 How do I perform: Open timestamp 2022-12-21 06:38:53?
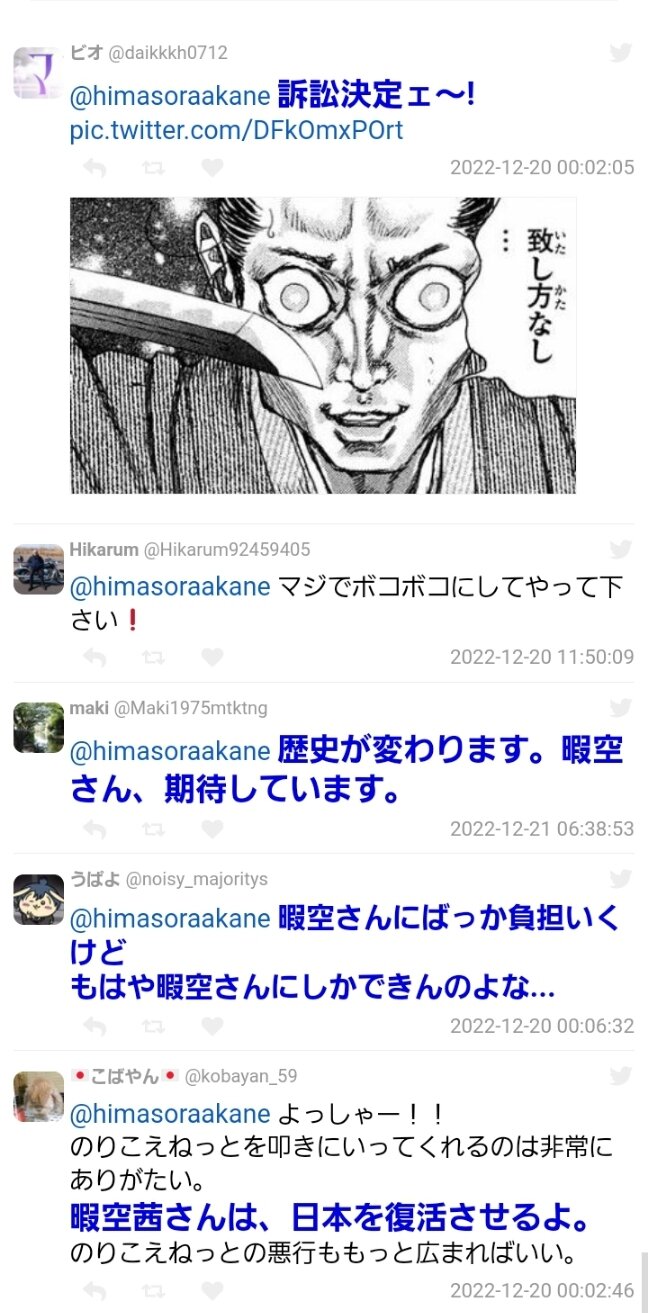tap(542, 829)
